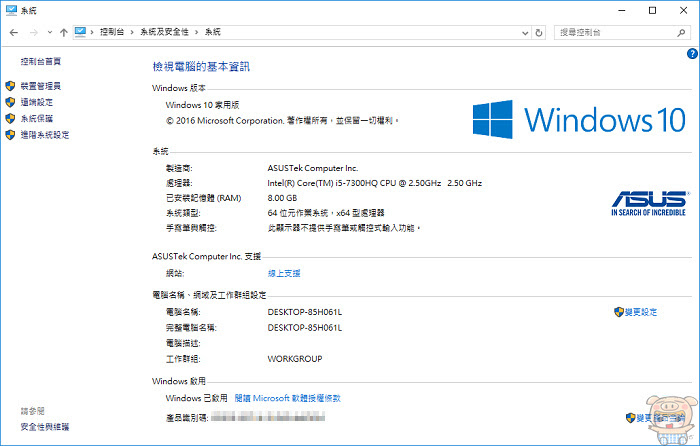Open recent locations dropdown arrow
Image resolution: width=700 pixels, height=446 pixels.
[50, 33]
